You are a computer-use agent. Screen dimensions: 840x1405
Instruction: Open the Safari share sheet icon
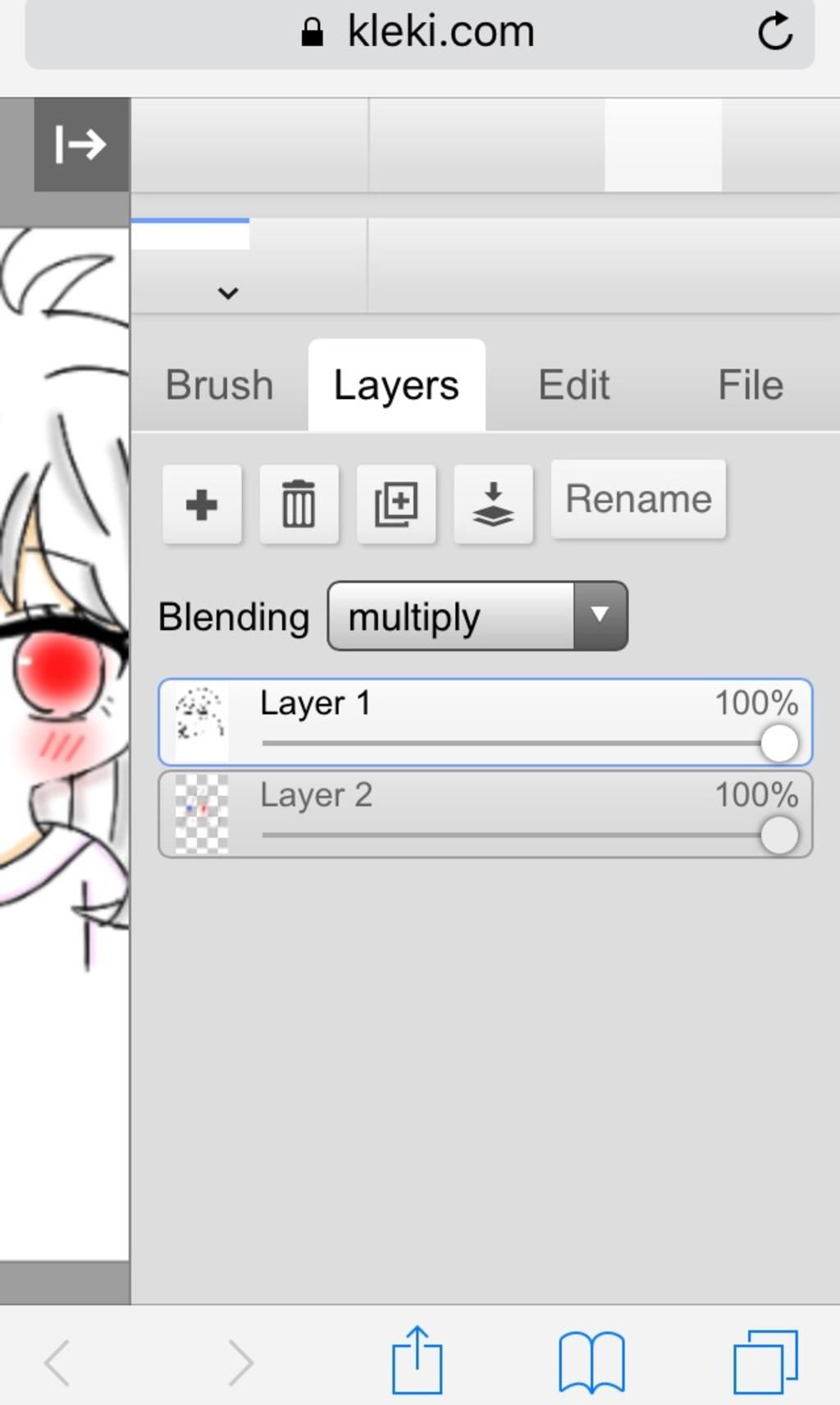pos(417,1360)
